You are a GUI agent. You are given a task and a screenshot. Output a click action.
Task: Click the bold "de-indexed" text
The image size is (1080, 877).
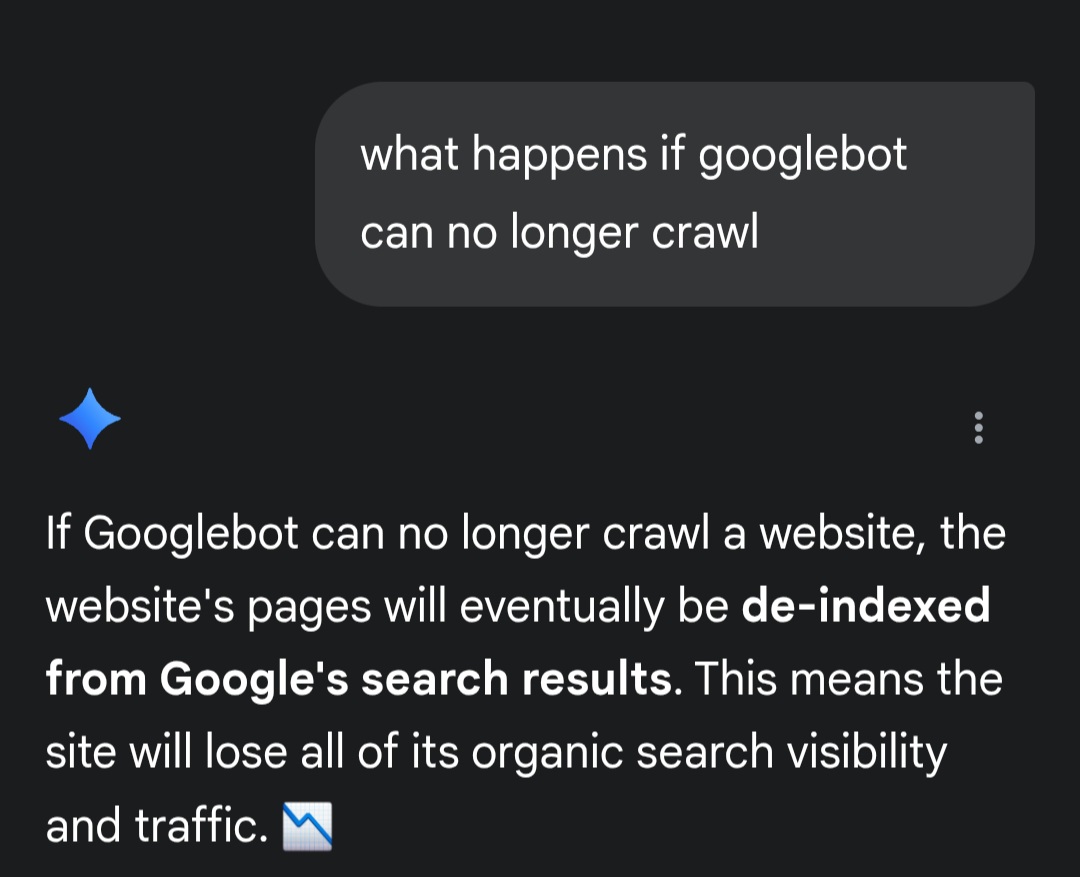pyautogui.click(x=866, y=606)
